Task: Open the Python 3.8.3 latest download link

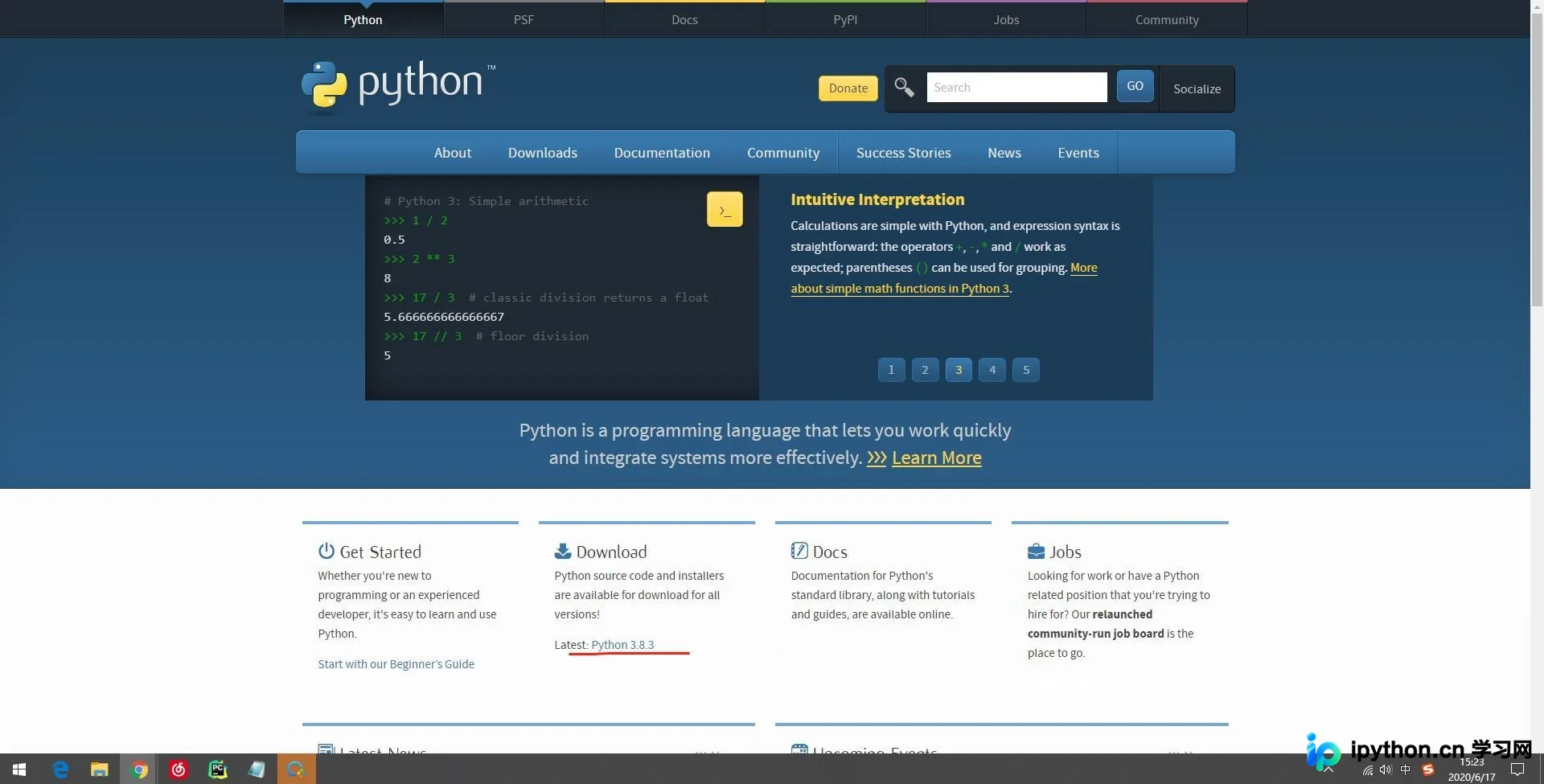Action: 622,645
